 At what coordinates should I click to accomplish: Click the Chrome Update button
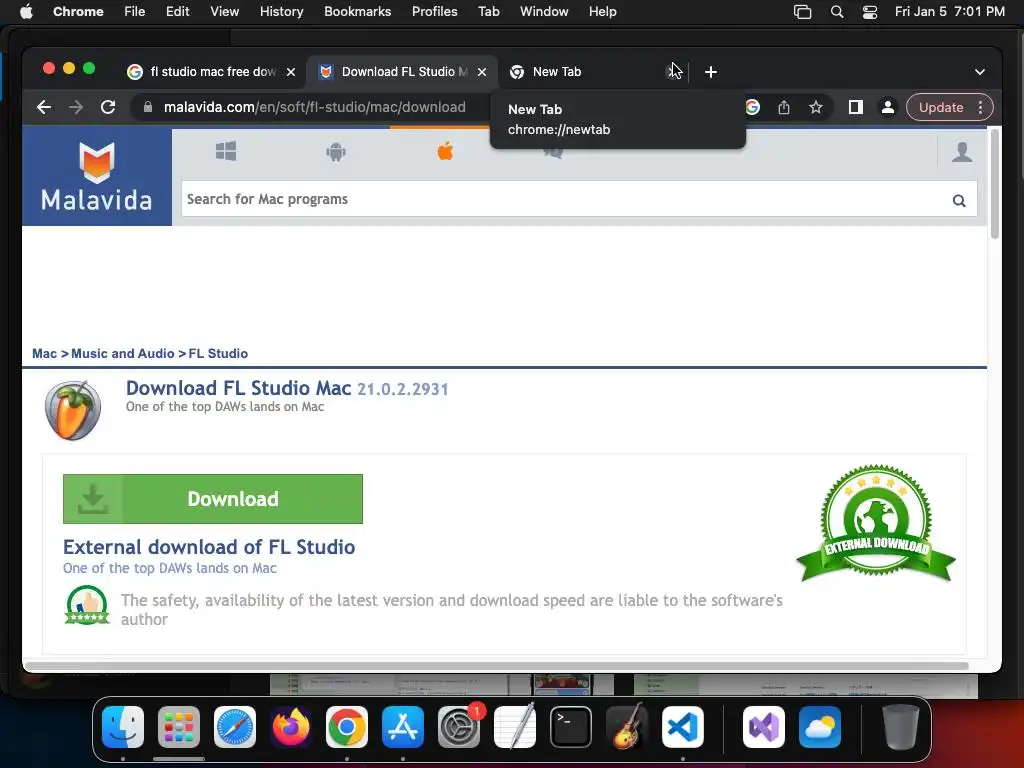[x=941, y=107]
